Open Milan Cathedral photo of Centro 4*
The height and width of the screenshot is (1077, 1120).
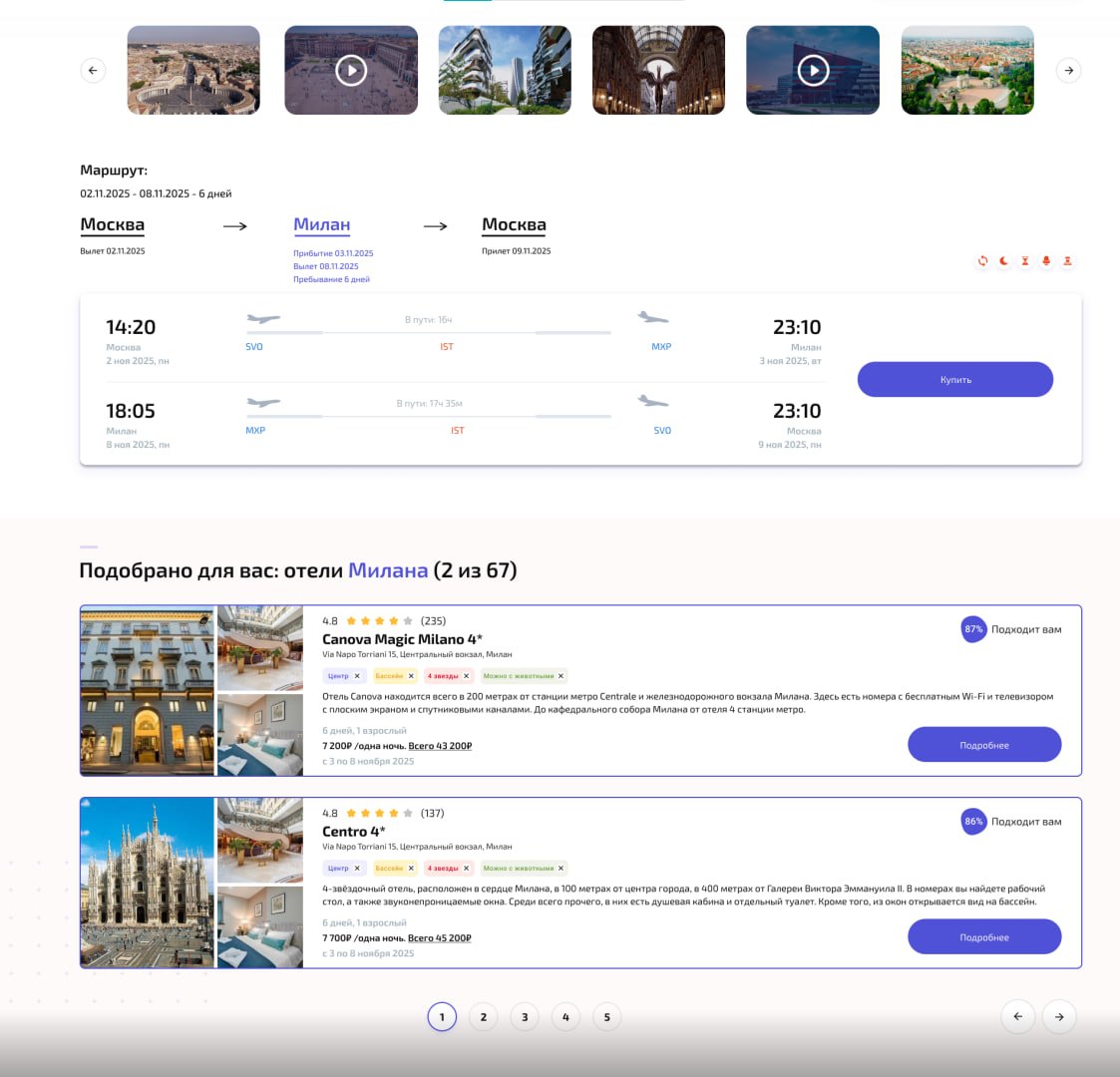click(147, 883)
